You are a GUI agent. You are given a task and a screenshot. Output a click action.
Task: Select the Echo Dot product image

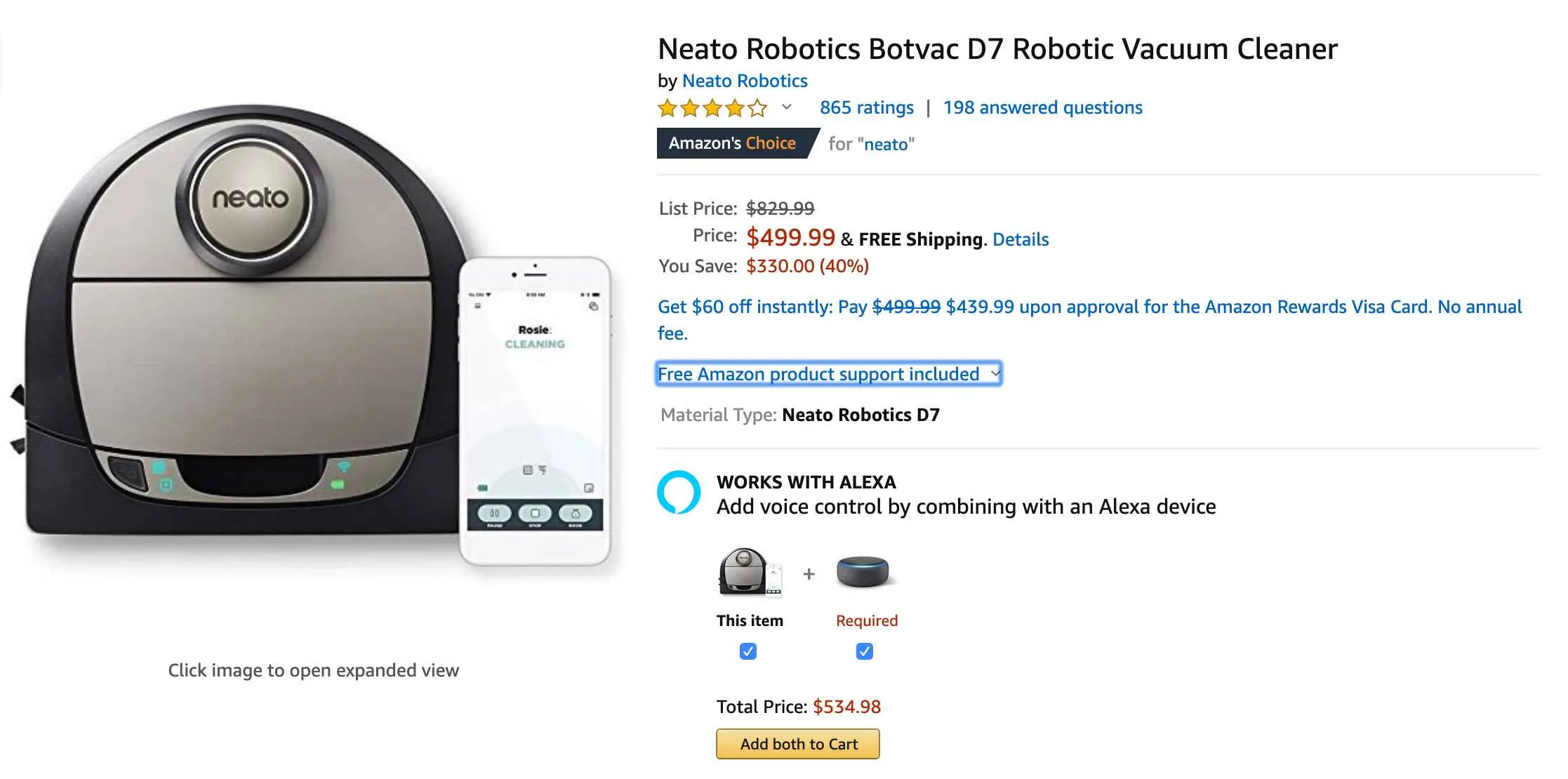[x=863, y=572]
